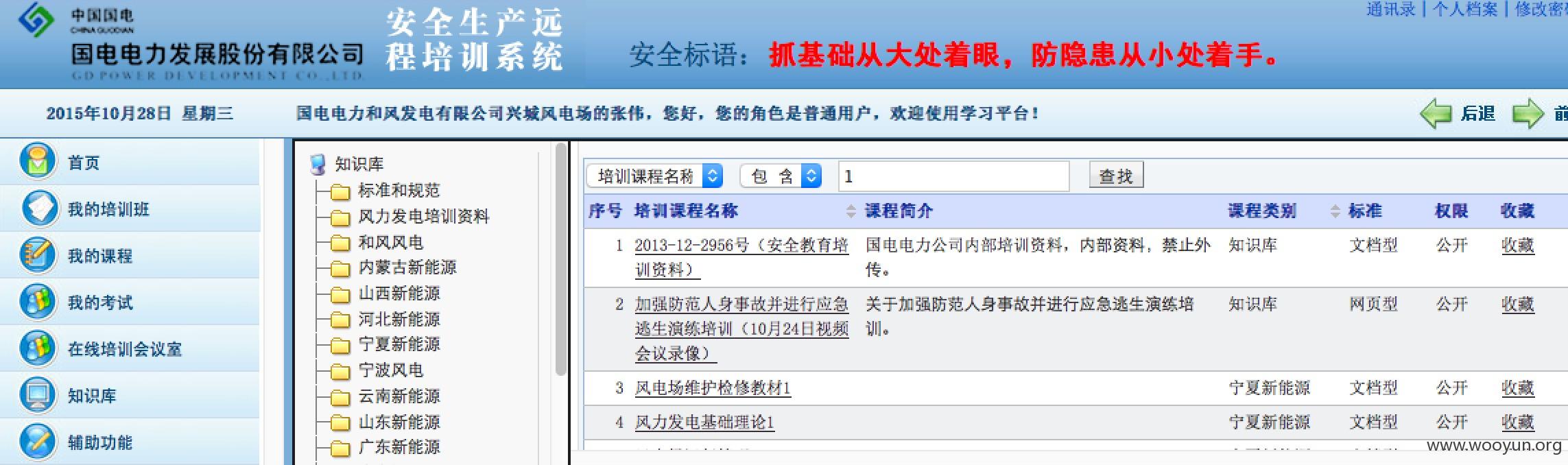The height and width of the screenshot is (465, 1568).
Task: Open course 加强防范人身事故并进行应急逃生演练培训
Action: click(741, 329)
